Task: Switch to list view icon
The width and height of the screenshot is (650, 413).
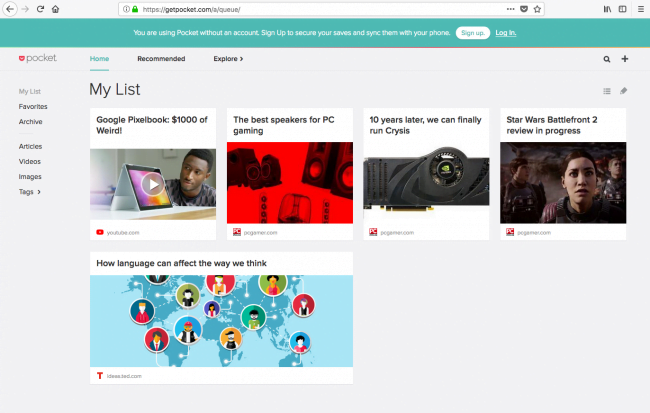Action: point(607,91)
